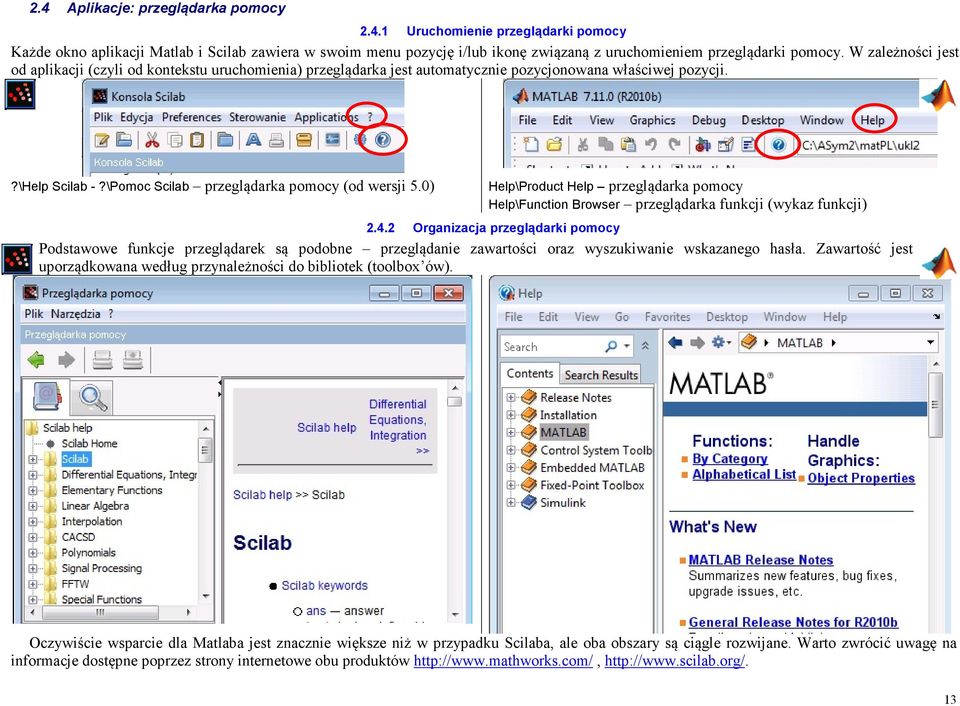This screenshot has height=706, width=960.
Task: Click the MATLAB current directory path field
Action: [x=866, y=145]
